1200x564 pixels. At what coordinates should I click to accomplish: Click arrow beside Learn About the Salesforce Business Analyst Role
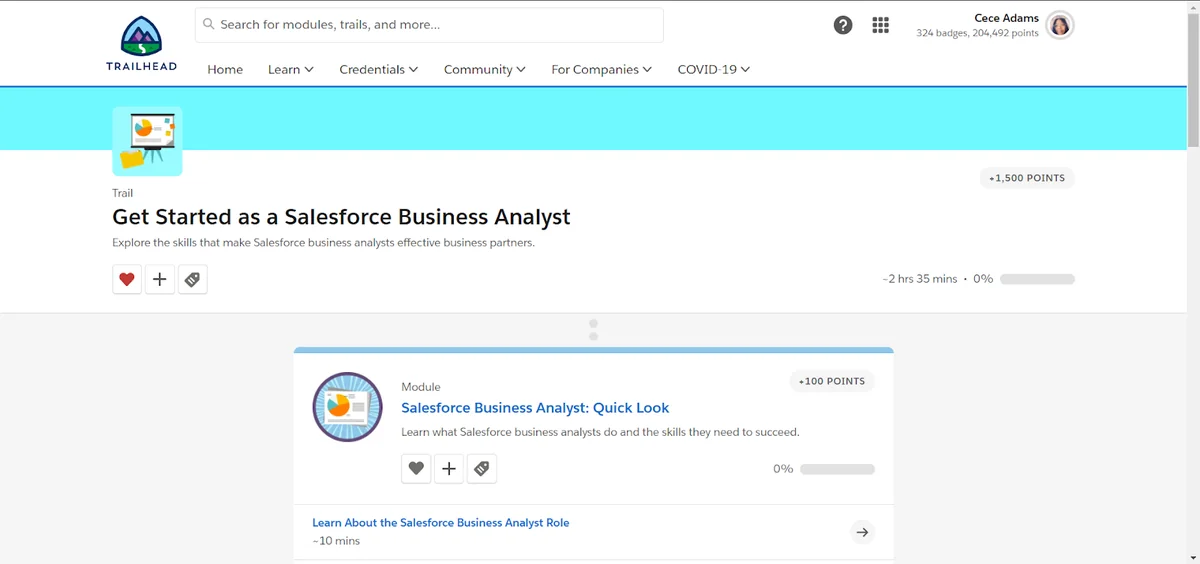[862, 532]
